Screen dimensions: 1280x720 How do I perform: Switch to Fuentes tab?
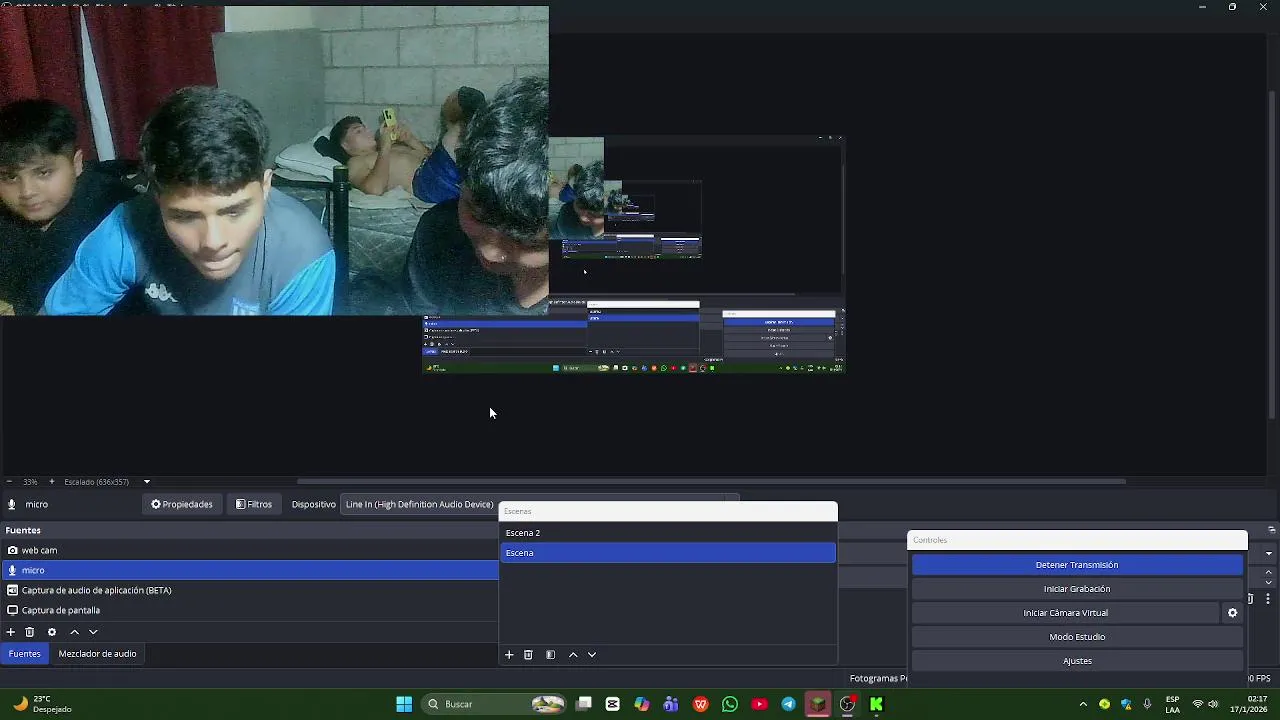click(x=25, y=654)
